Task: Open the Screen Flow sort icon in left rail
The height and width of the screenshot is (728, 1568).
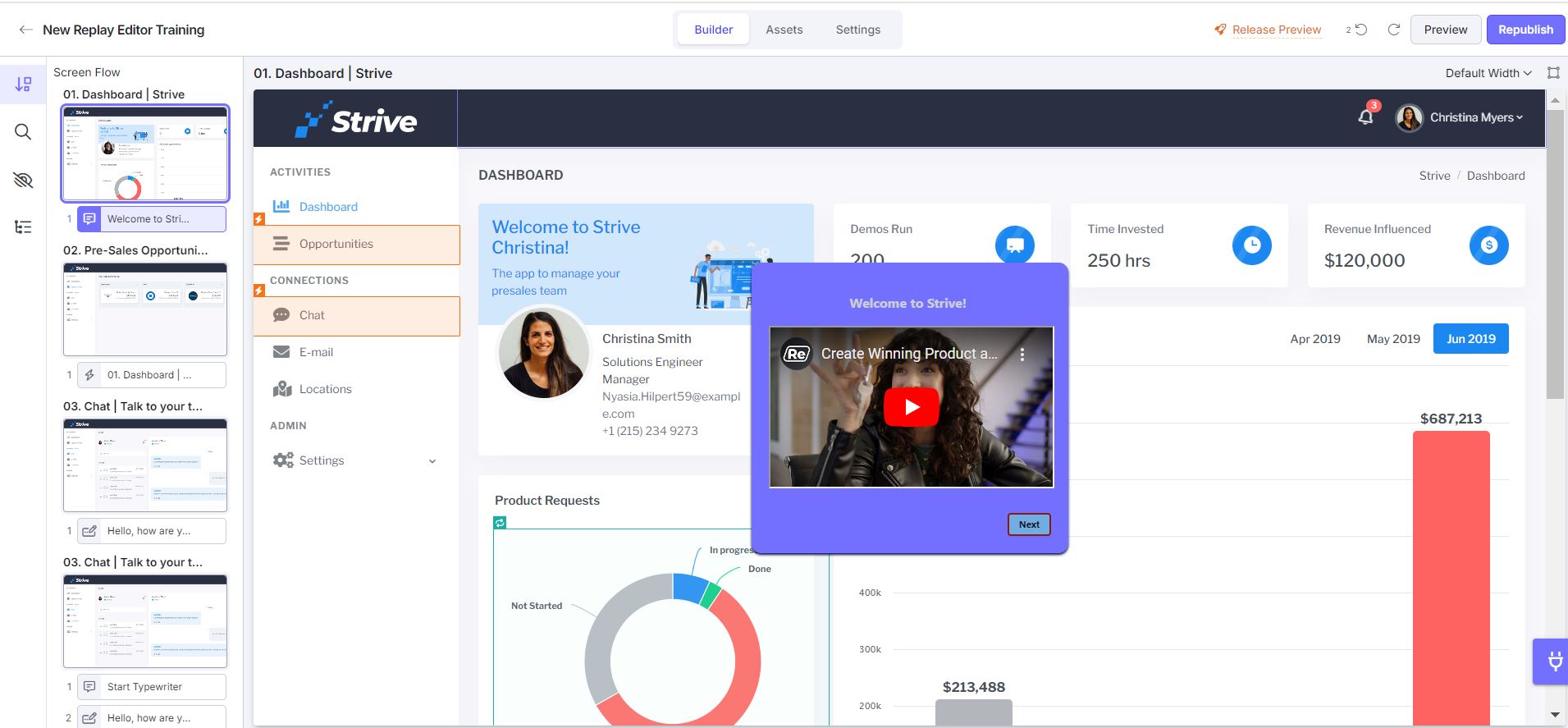Action: click(23, 84)
